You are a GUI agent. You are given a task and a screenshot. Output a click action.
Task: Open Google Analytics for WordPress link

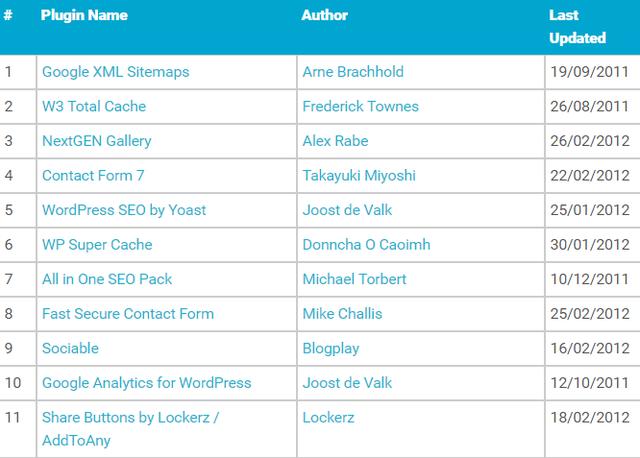tap(146, 382)
